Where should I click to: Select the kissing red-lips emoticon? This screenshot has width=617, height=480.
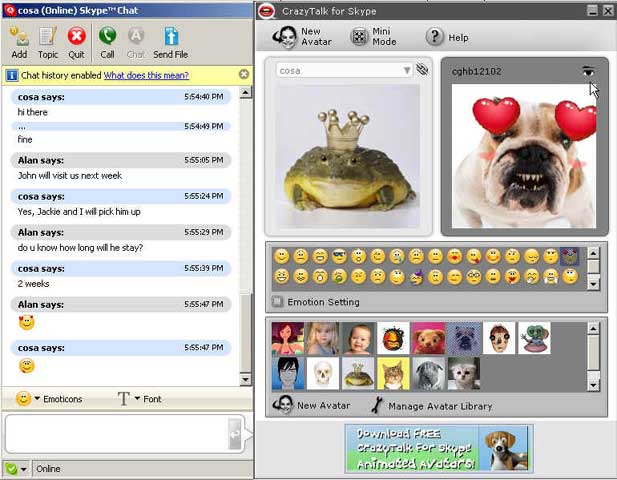tap(455, 257)
